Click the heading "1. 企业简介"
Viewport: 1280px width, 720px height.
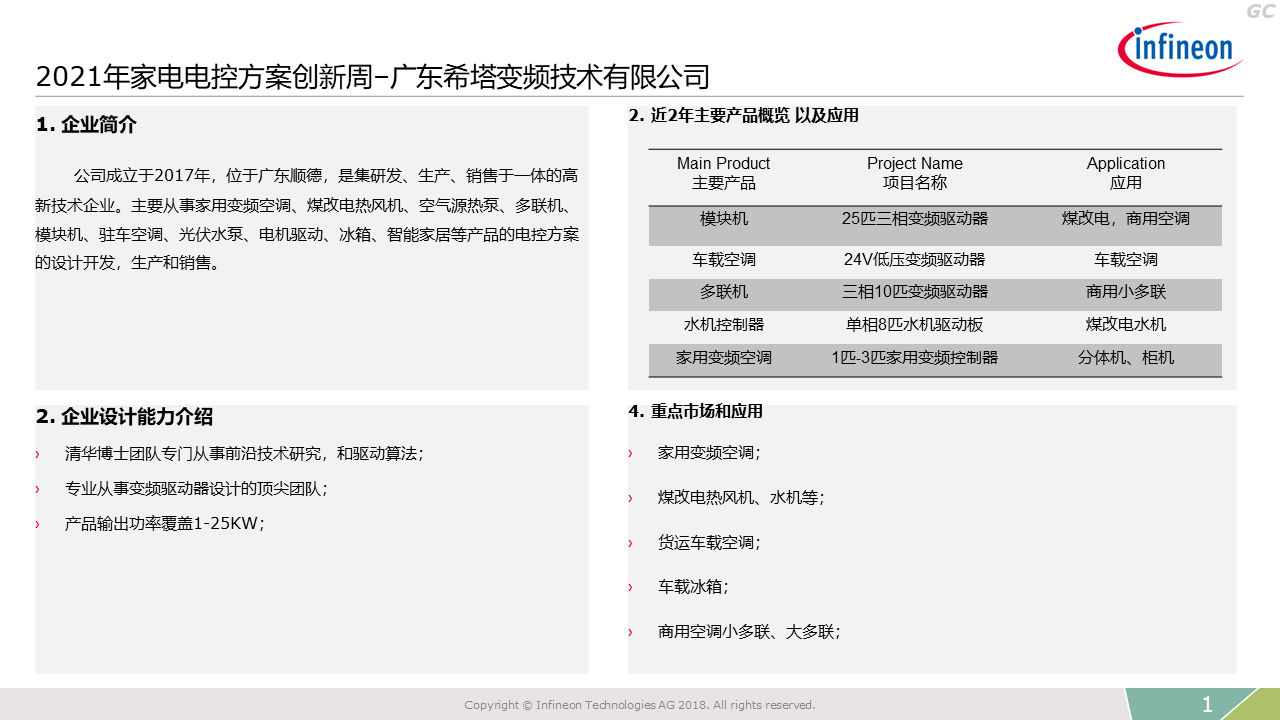[86, 125]
